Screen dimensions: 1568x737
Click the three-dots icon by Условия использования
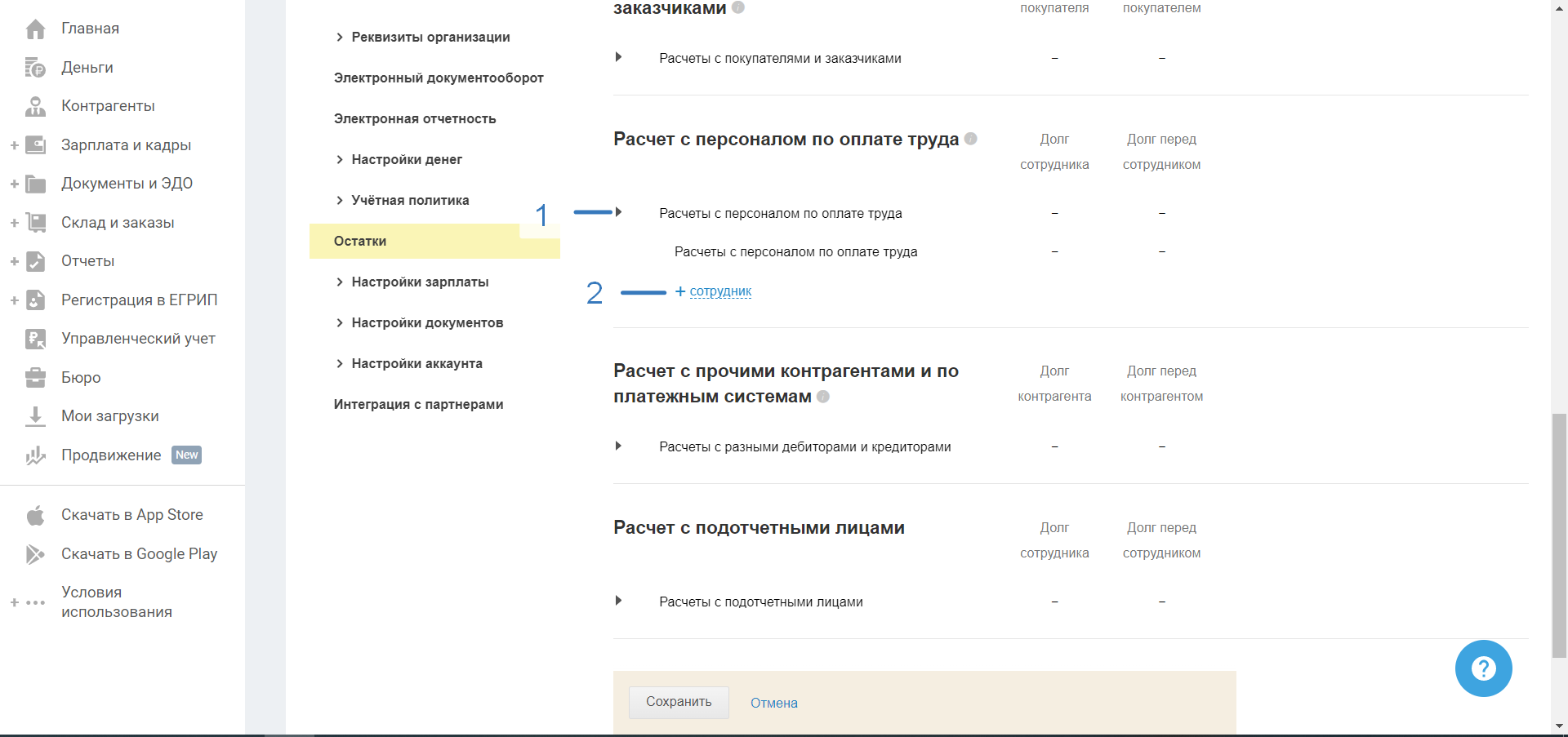[x=35, y=603]
